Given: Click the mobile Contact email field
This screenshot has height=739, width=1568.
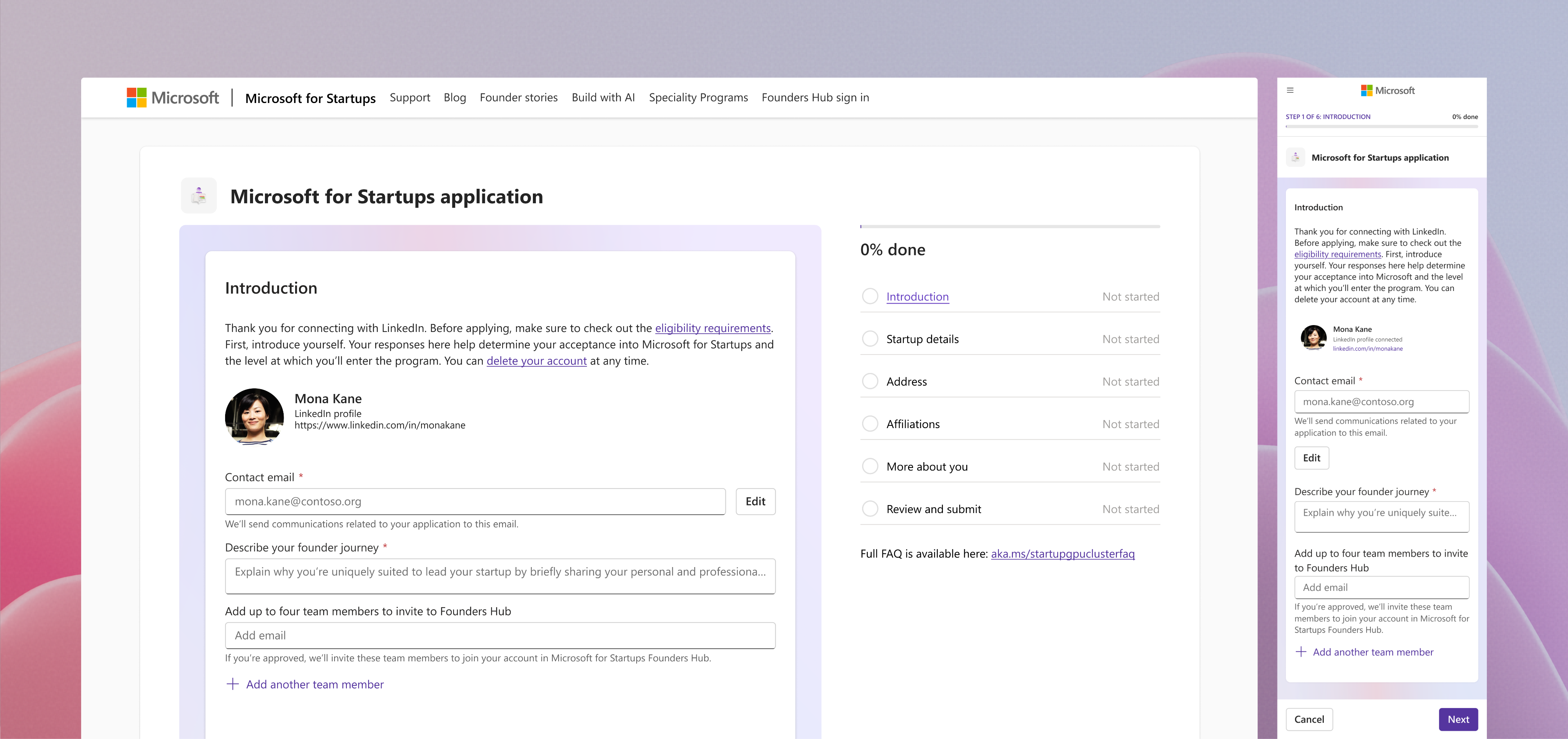Looking at the screenshot, I should (1382, 402).
